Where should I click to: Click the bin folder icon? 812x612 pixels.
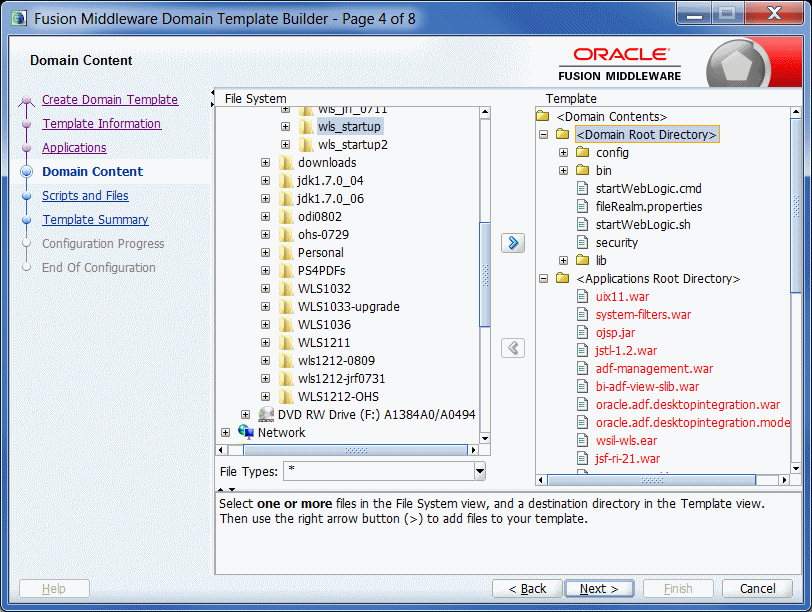click(x=583, y=170)
